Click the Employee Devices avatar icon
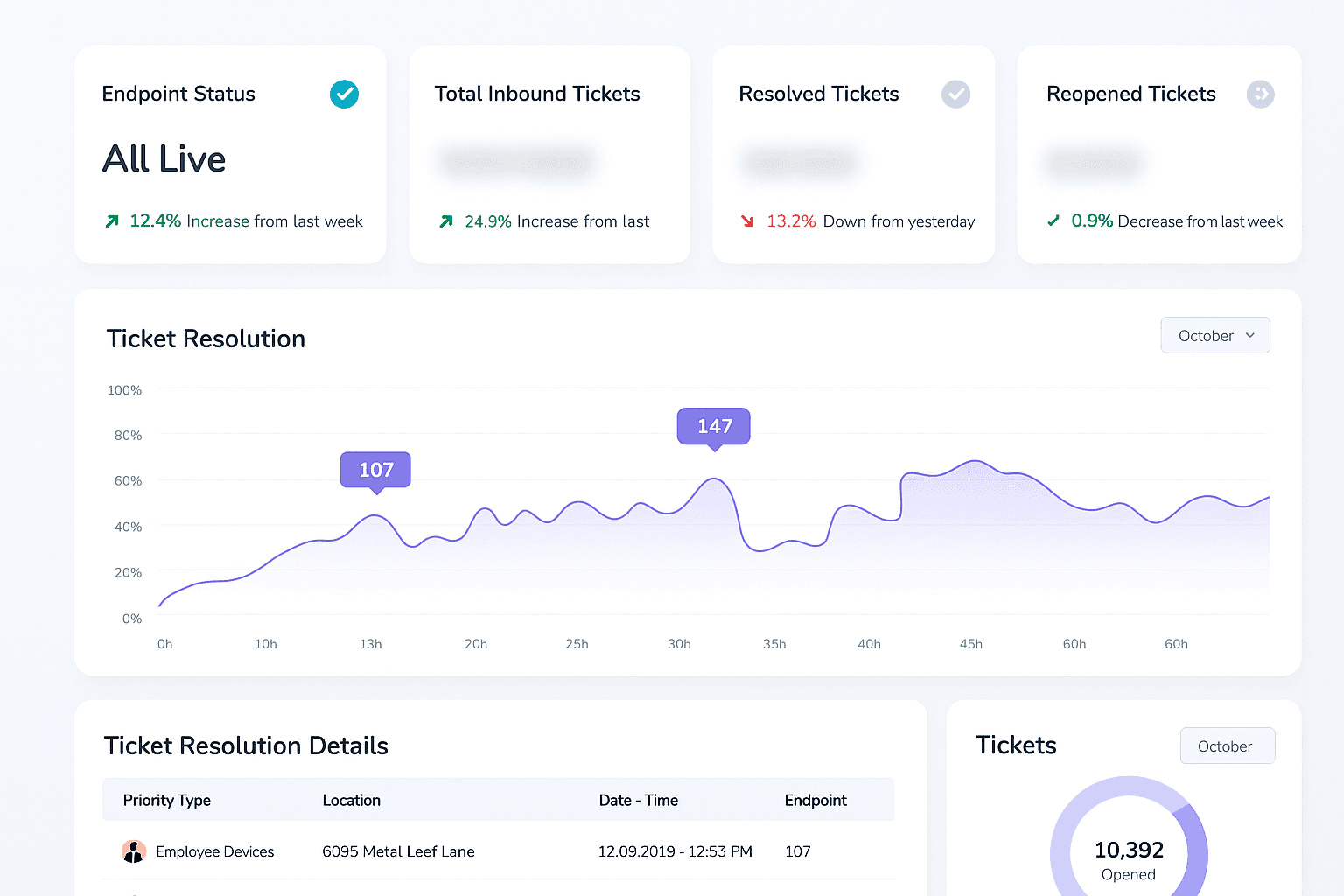 pos(134,850)
